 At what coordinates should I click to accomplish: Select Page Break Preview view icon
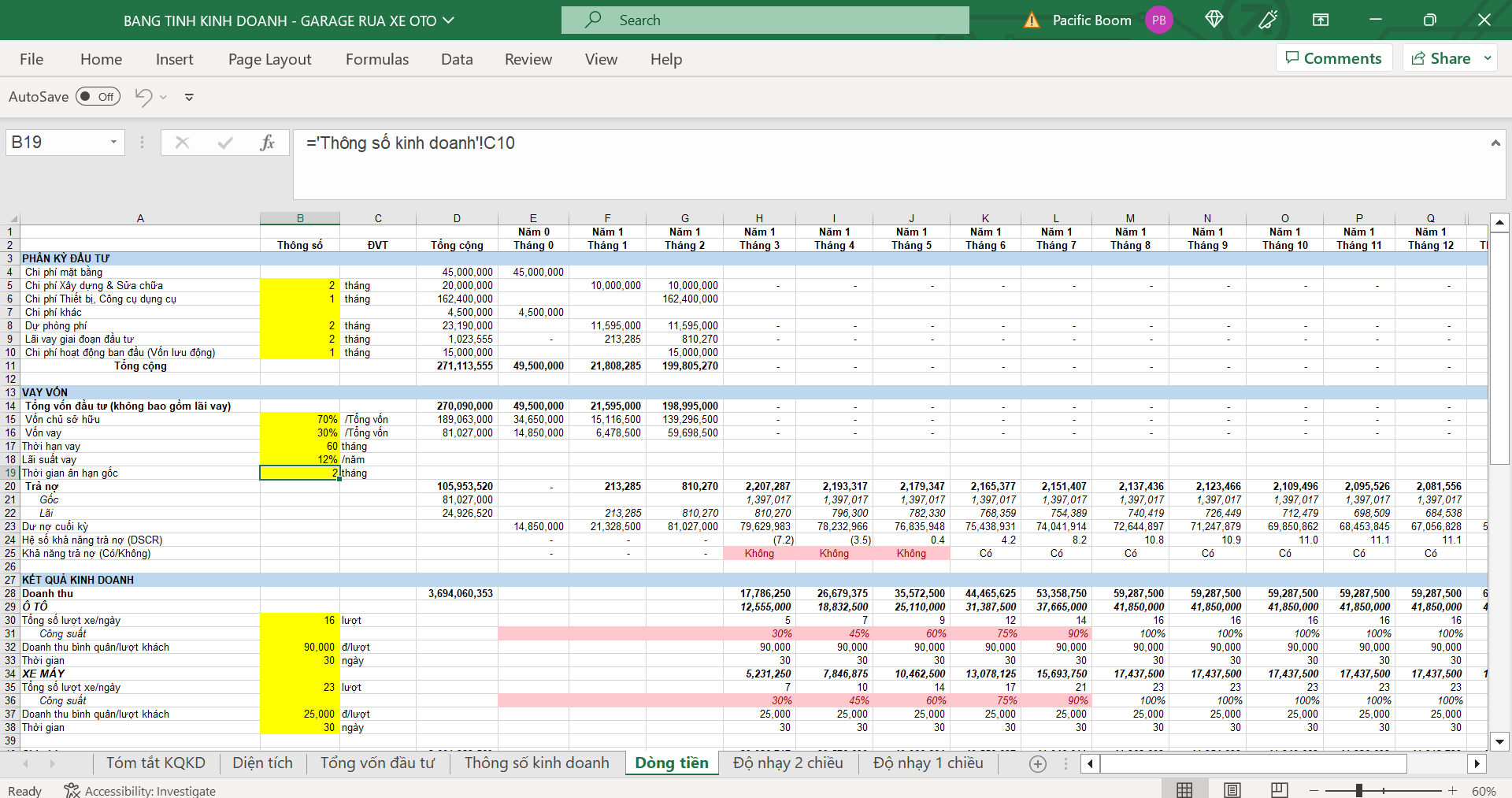1280,790
